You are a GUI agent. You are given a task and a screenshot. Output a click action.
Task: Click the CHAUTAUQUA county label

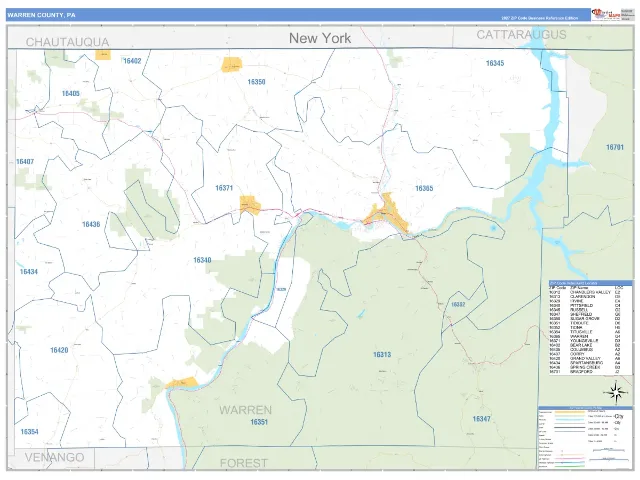coord(67,42)
